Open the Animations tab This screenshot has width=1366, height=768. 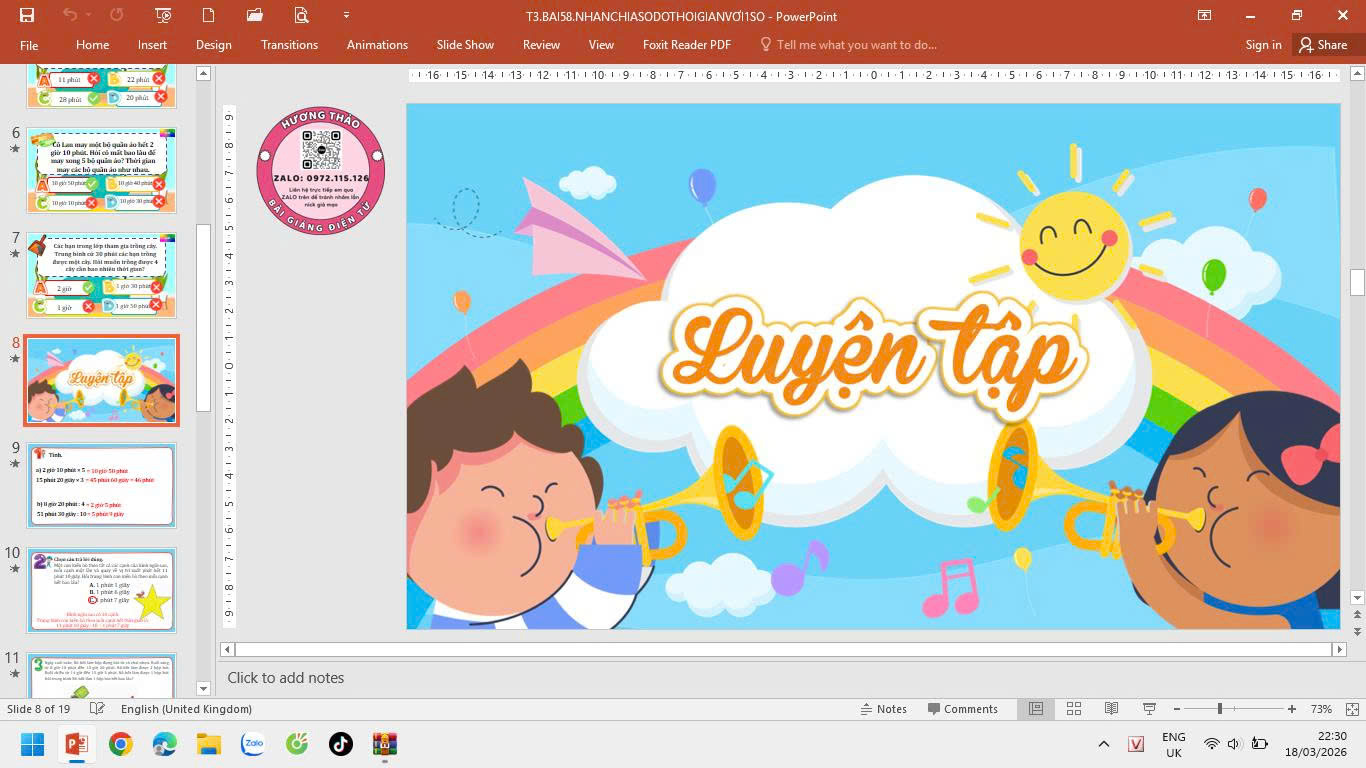pyautogui.click(x=377, y=45)
